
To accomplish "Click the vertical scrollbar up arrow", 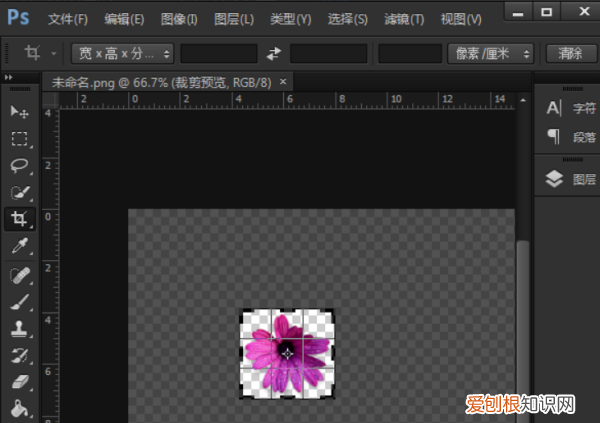I will click(523, 100).
